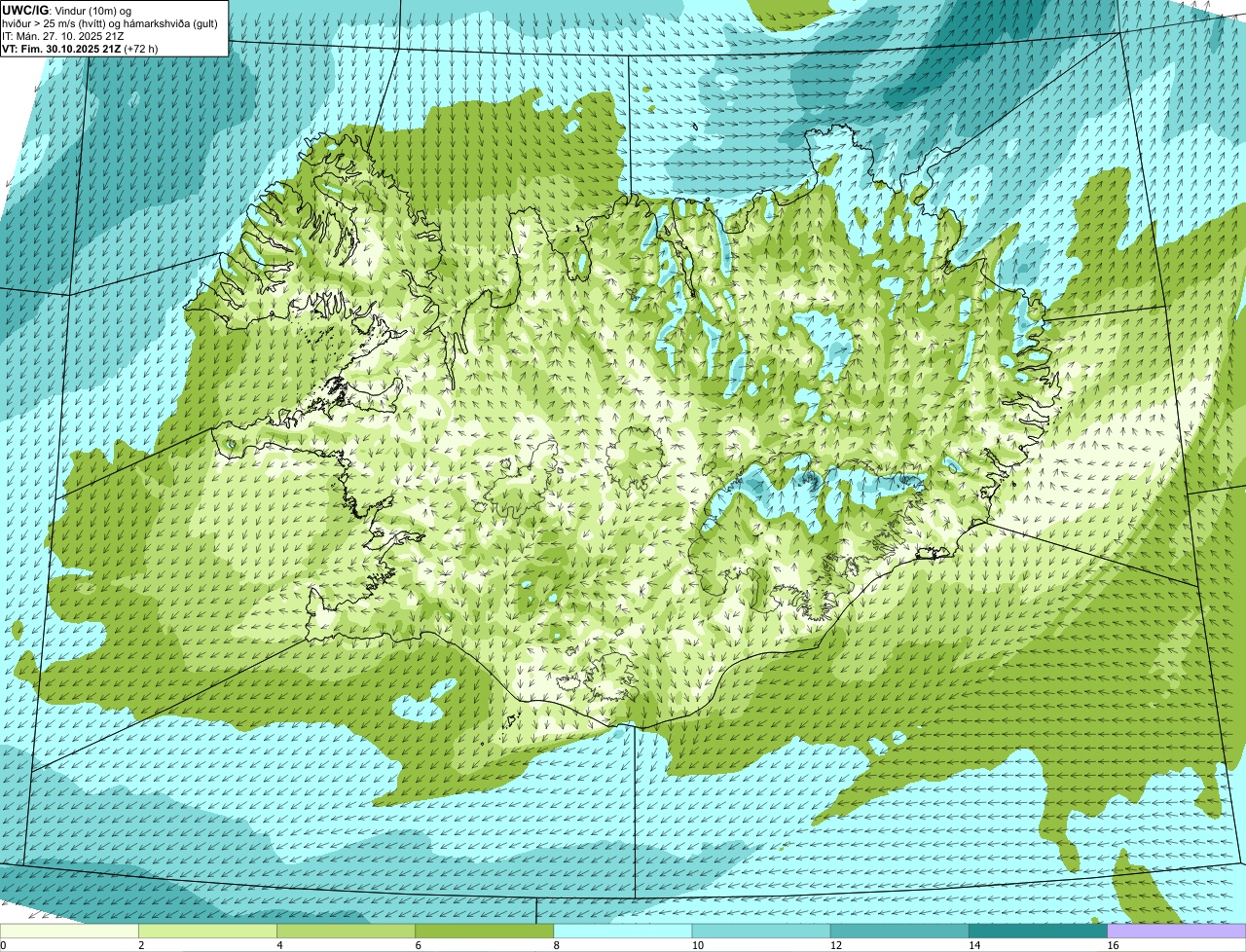Viewport: 1246px width, 952px height.
Task: Click the "16" label on the legend scale
Action: coord(1112,945)
